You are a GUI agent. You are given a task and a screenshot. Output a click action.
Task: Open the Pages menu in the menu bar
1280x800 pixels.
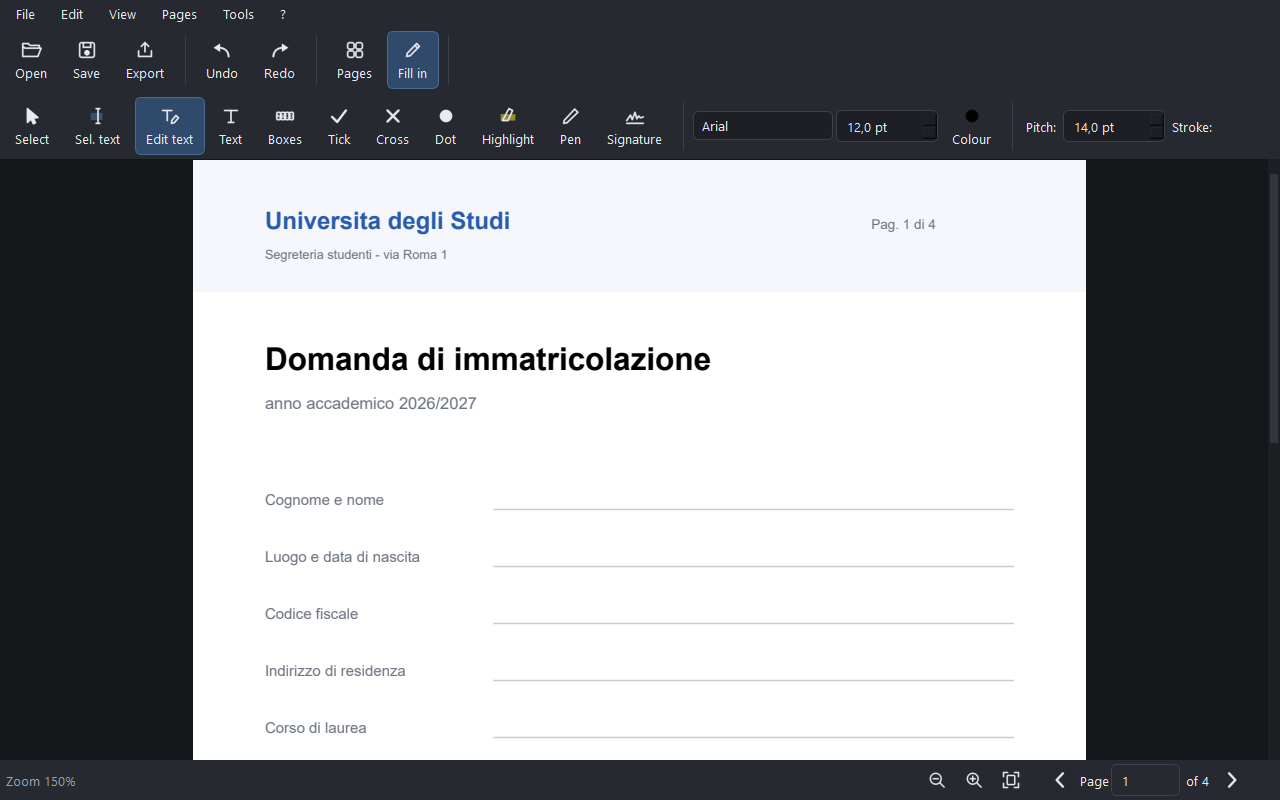tap(179, 14)
